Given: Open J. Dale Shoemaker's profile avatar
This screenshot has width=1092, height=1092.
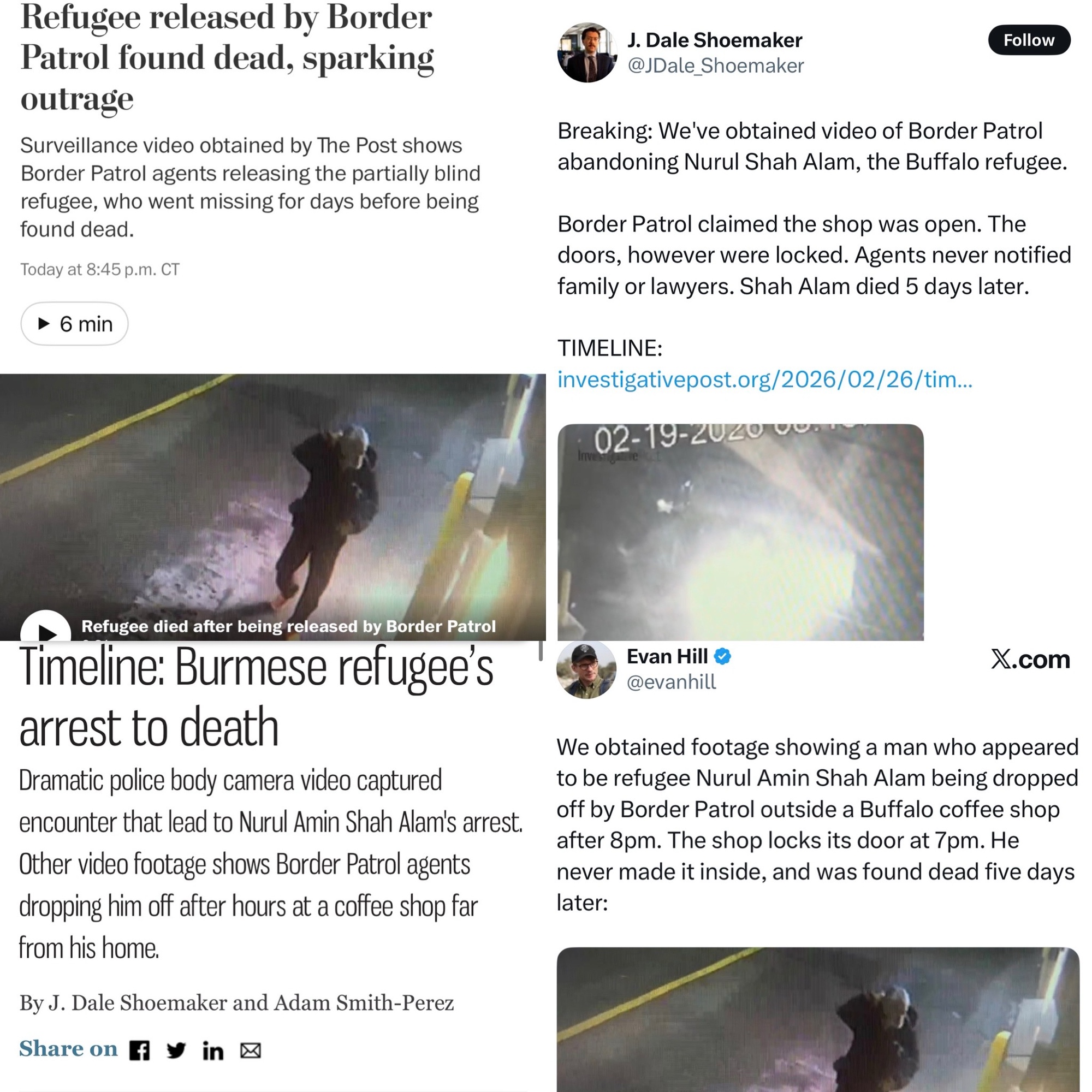Looking at the screenshot, I should [587, 52].
